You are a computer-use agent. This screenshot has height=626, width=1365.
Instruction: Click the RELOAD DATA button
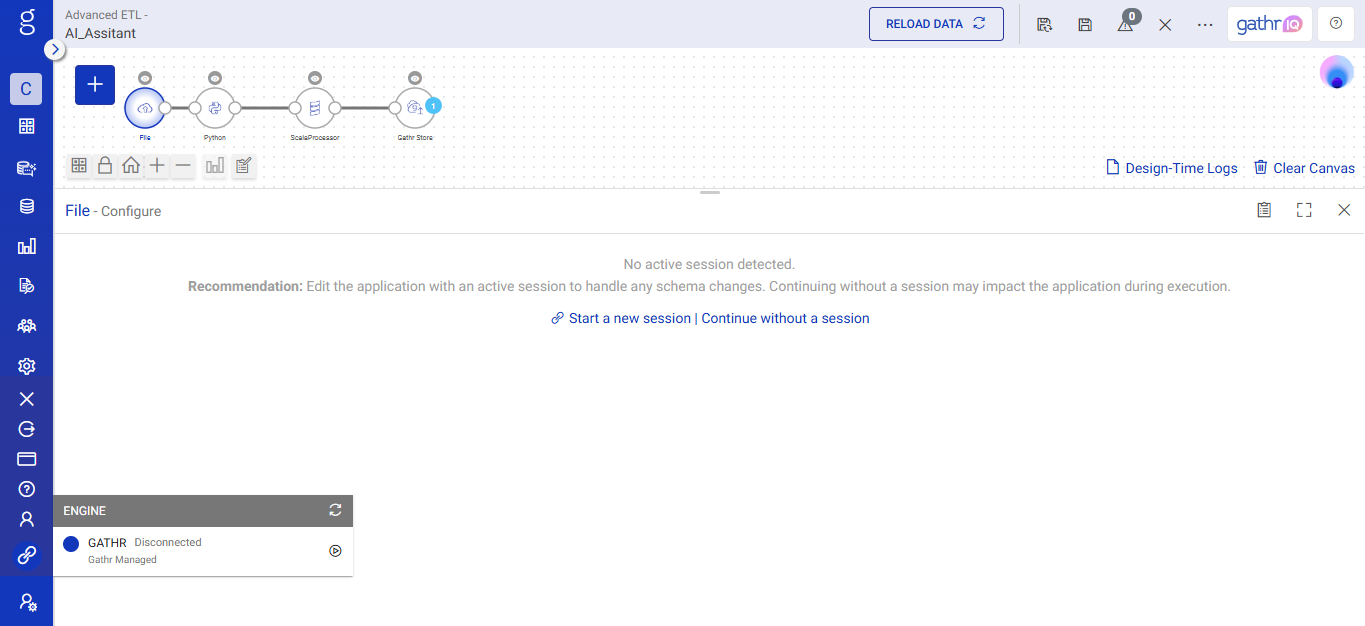click(936, 24)
